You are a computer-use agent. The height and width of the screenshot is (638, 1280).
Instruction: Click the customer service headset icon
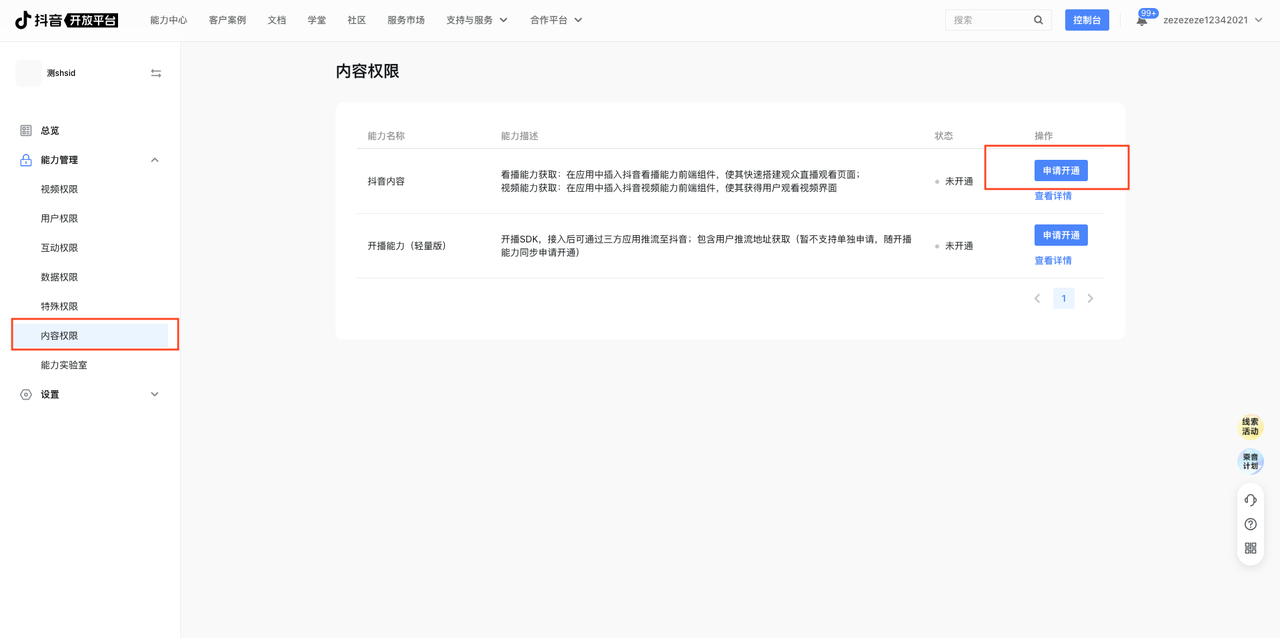click(1250, 500)
